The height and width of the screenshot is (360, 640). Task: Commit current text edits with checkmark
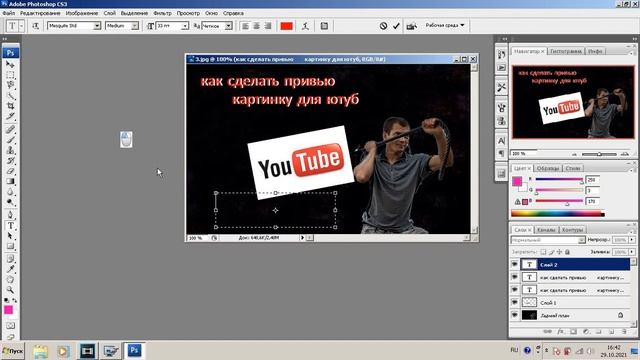(x=396, y=26)
